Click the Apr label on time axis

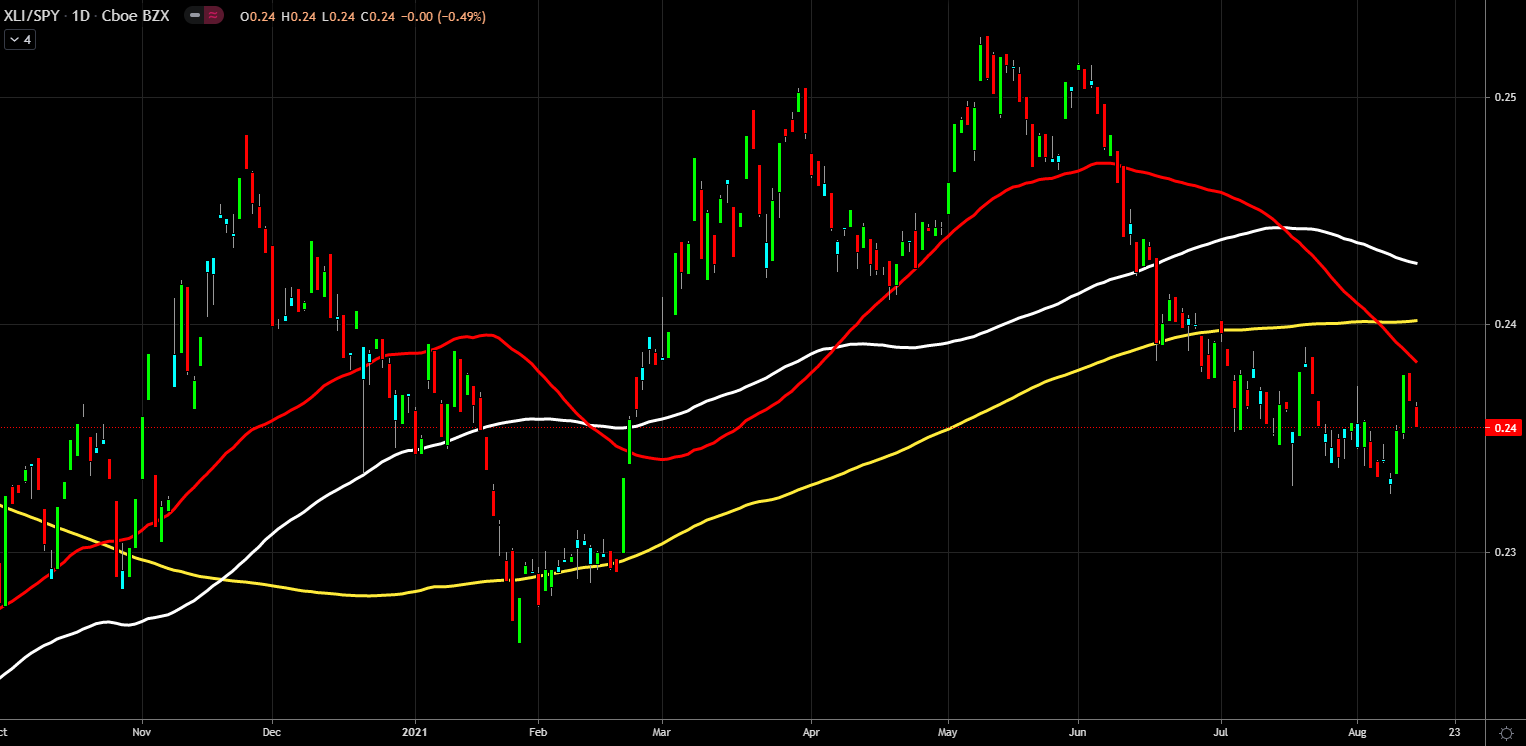click(x=810, y=732)
